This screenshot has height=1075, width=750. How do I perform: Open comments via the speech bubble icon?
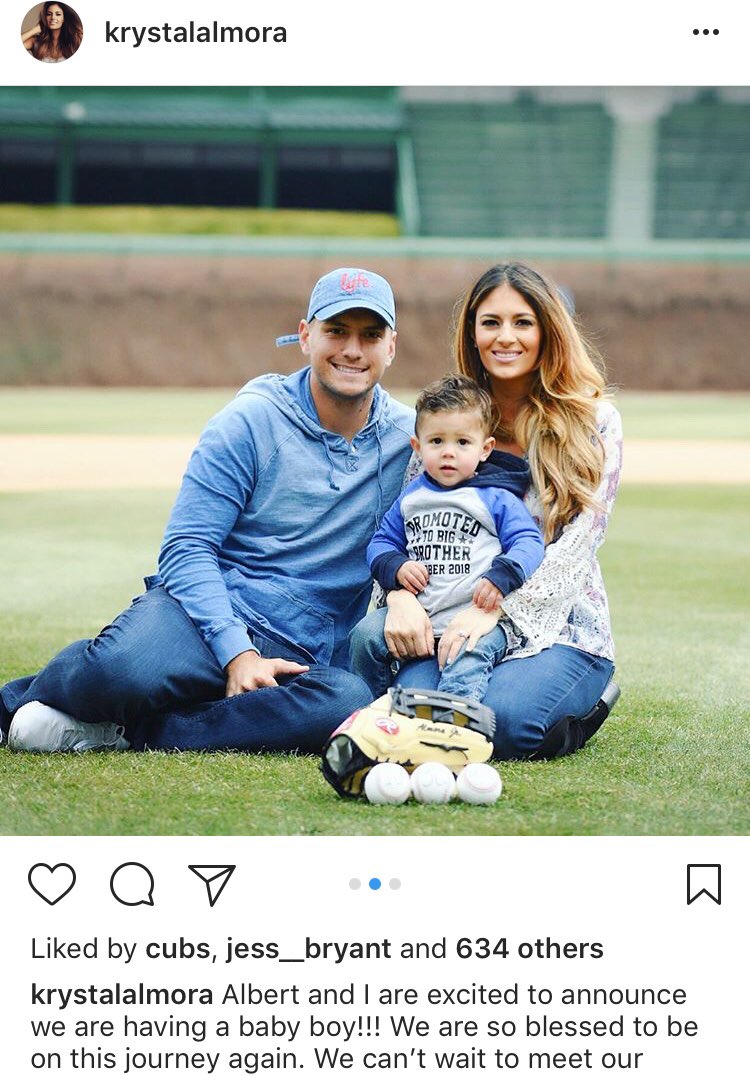(132, 884)
